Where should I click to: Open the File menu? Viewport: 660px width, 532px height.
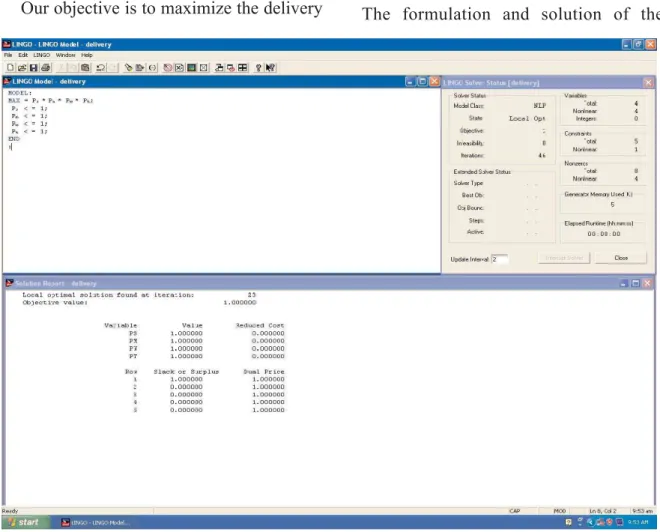(8, 55)
